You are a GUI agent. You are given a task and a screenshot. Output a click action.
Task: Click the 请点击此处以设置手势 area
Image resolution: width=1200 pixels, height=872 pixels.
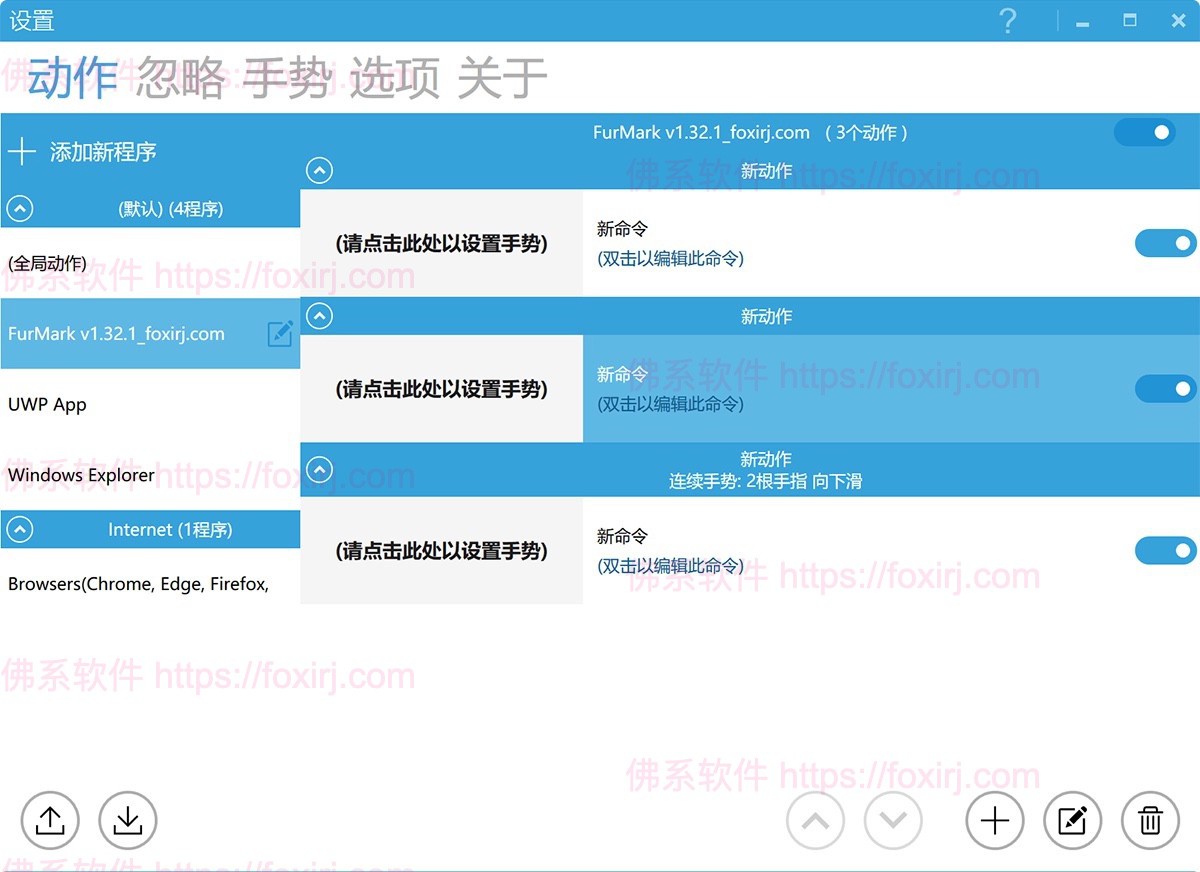(440, 243)
